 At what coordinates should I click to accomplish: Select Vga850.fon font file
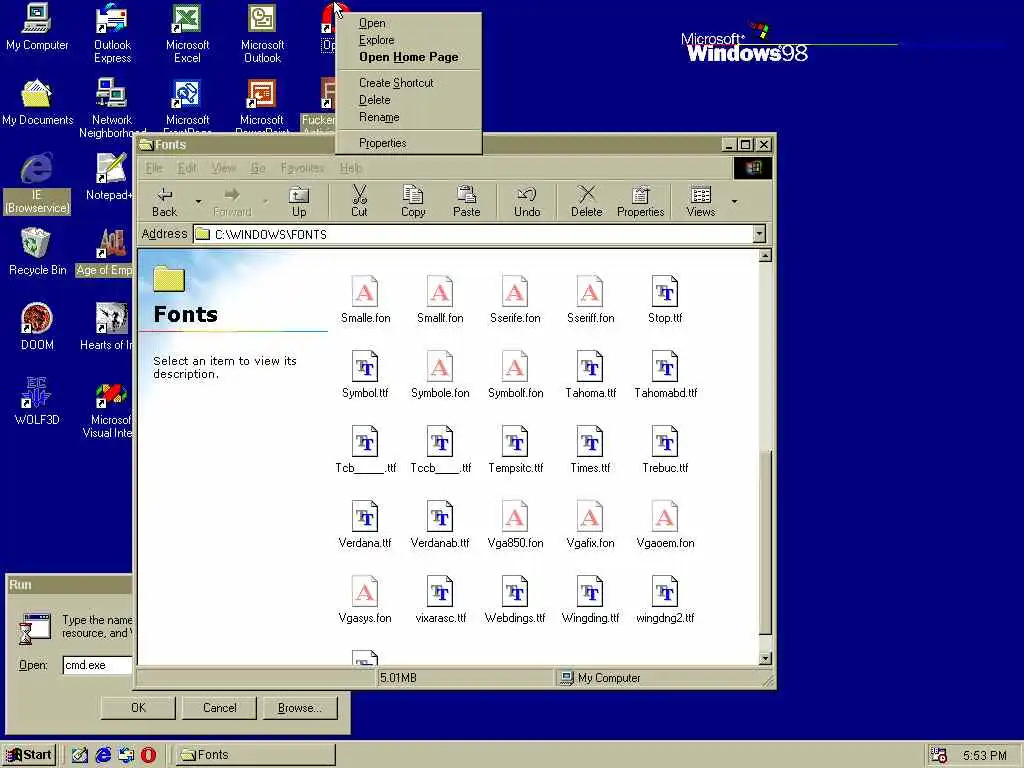[515, 525]
